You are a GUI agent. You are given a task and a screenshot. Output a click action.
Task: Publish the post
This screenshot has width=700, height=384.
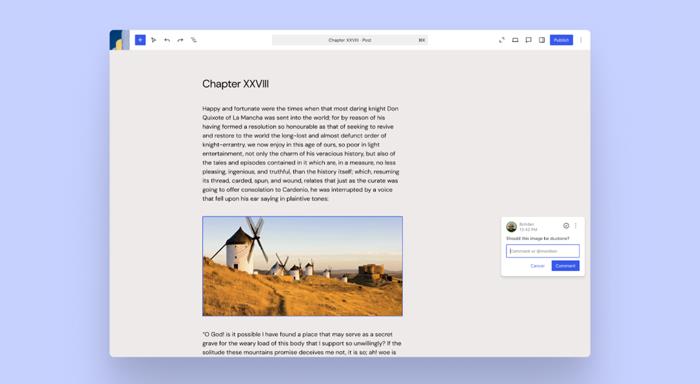pyautogui.click(x=561, y=40)
